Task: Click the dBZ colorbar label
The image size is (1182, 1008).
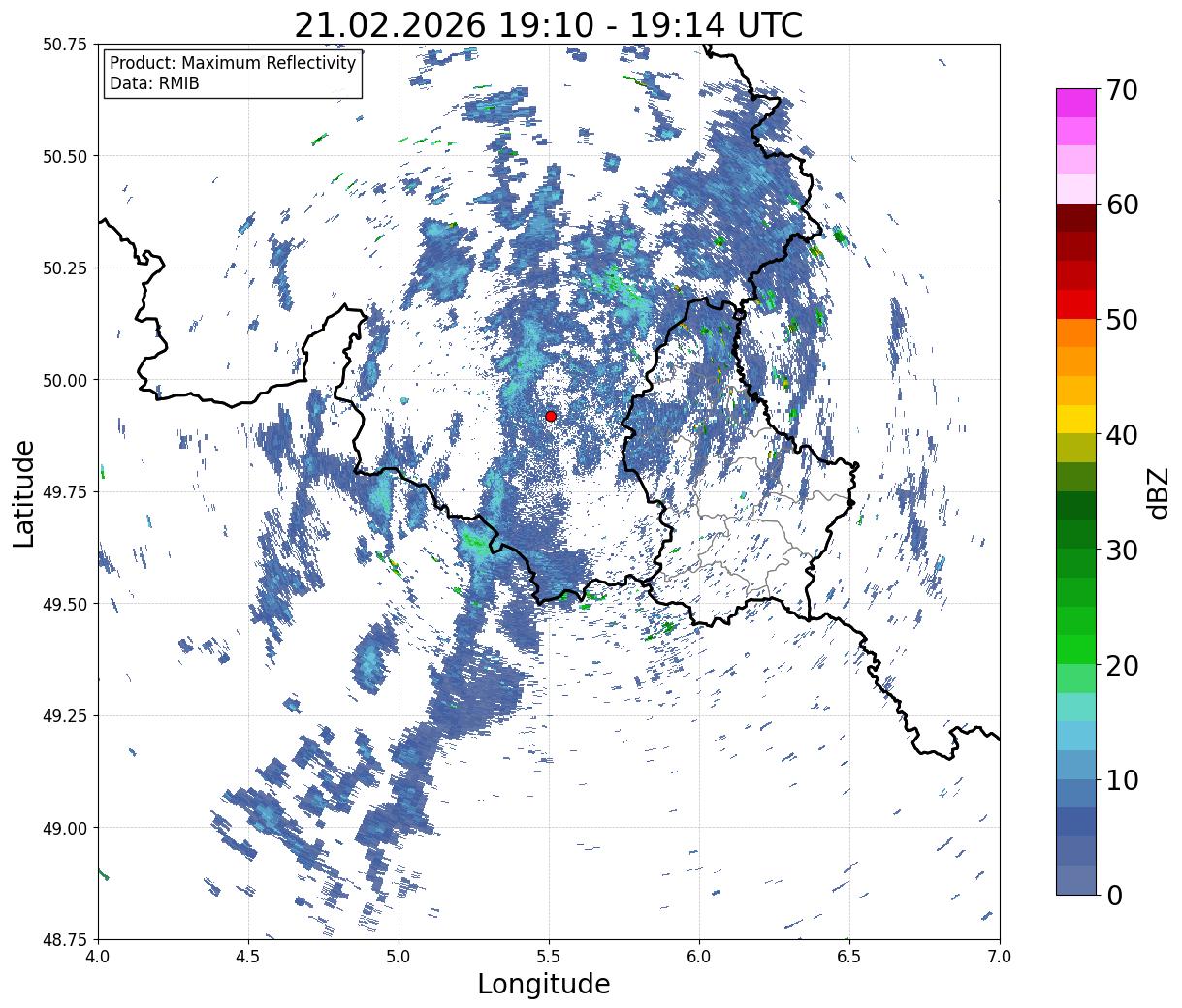Action: point(1158,492)
